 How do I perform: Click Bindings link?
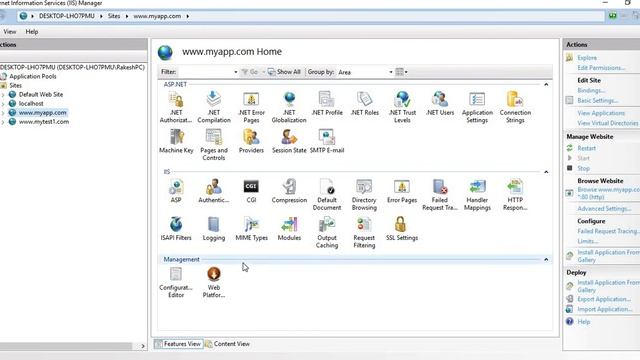point(591,91)
